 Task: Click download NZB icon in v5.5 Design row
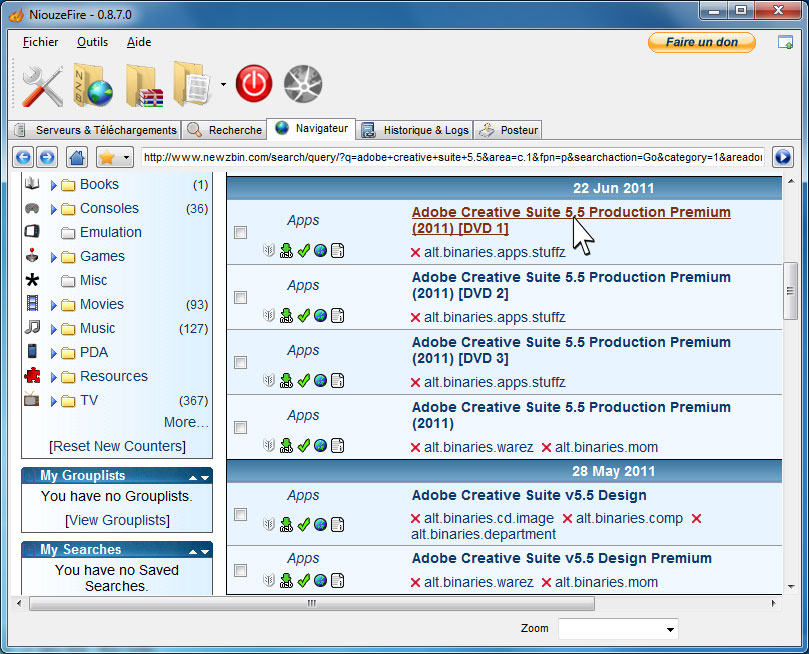[286, 525]
